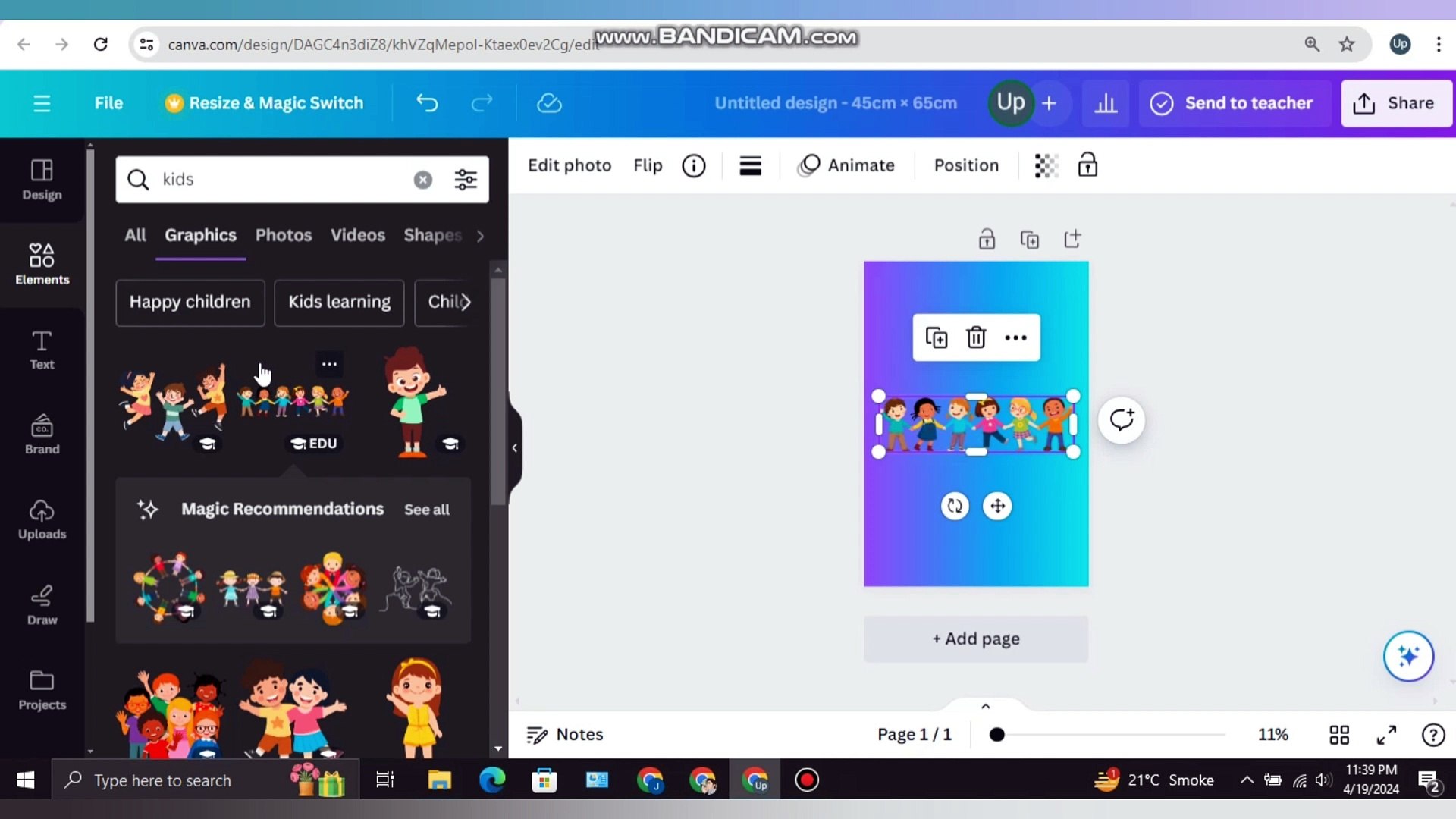Image resolution: width=1456 pixels, height=819 pixels.
Task: Open the Uploads panel
Action: pyautogui.click(x=42, y=520)
